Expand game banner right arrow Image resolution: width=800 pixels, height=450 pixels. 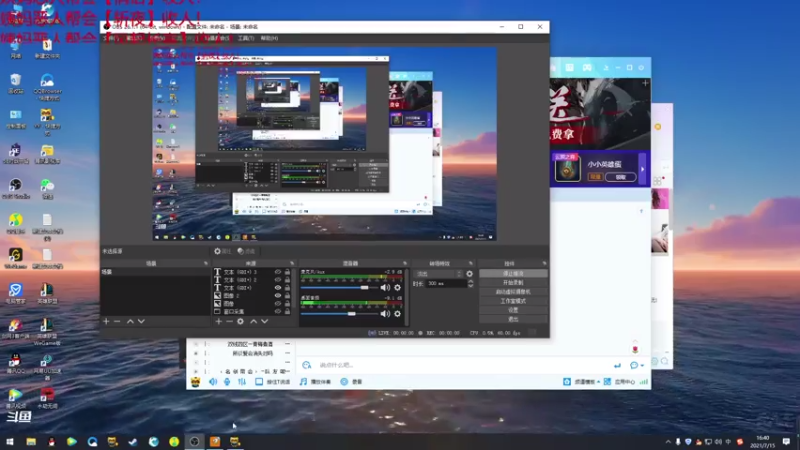coord(642,169)
